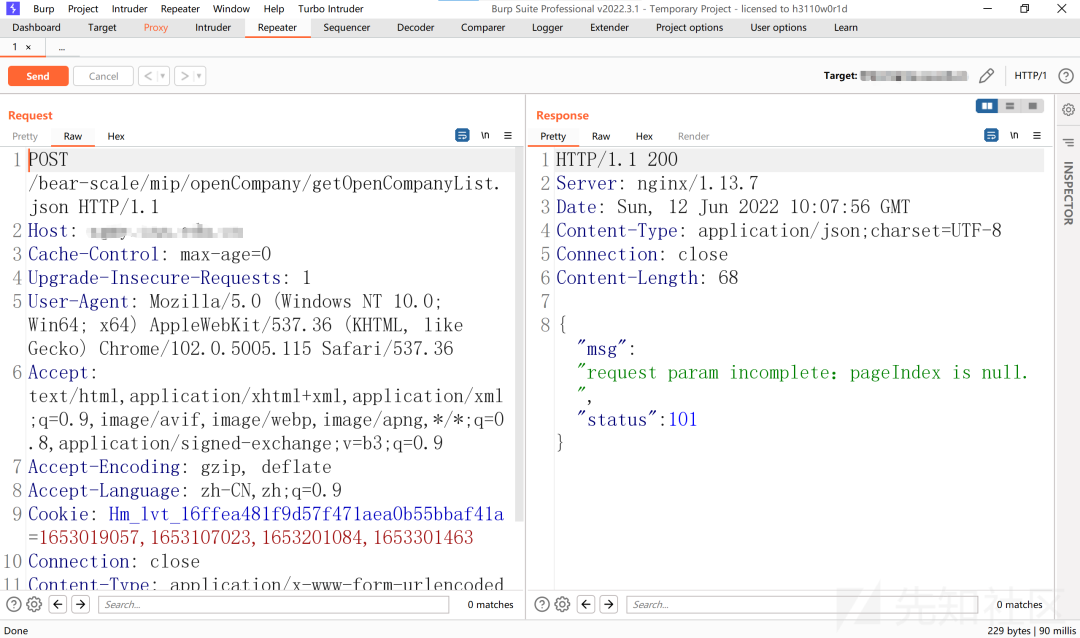Edit target with pencil icon
1080x638 pixels.
coord(986,76)
